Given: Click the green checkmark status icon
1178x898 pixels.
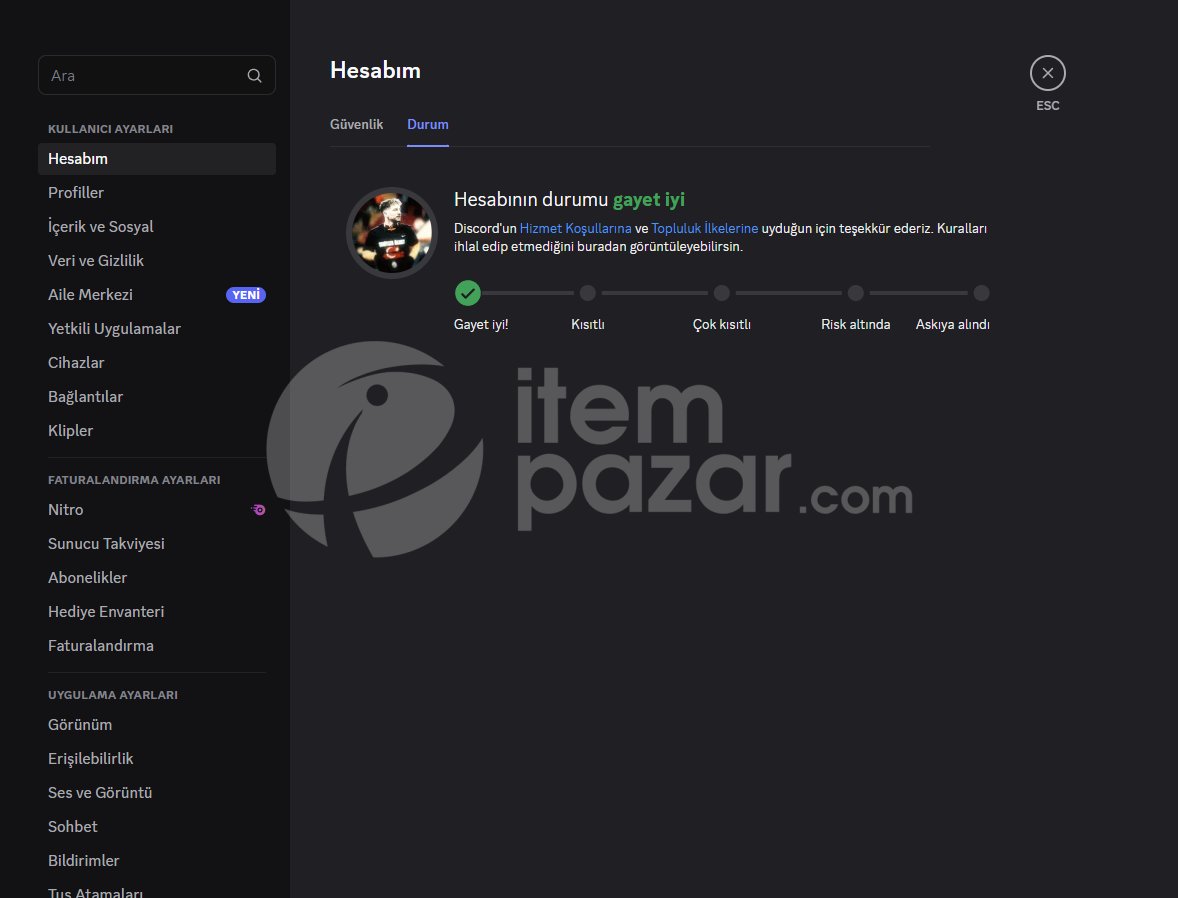Looking at the screenshot, I should (x=467, y=293).
